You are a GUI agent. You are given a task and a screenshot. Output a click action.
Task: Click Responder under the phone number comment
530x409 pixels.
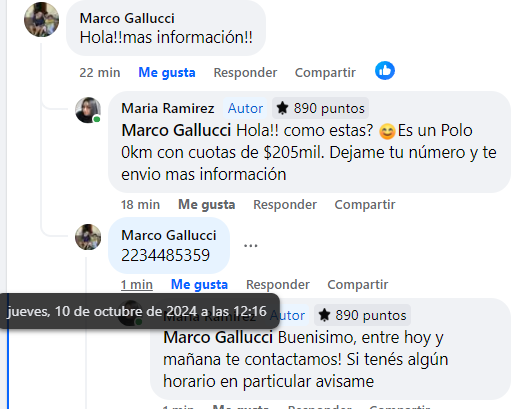click(x=278, y=285)
